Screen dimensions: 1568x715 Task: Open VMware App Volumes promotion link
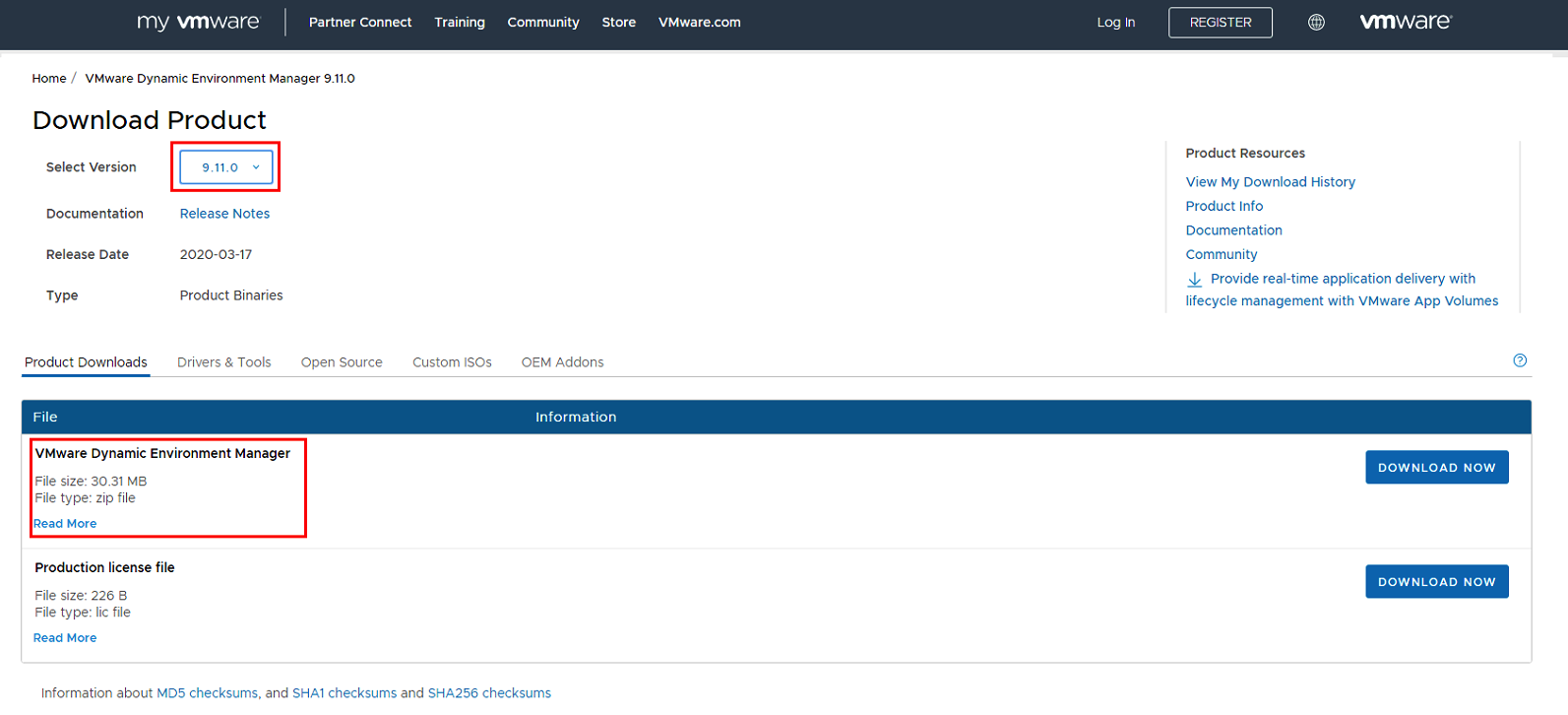tap(1342, 290)
